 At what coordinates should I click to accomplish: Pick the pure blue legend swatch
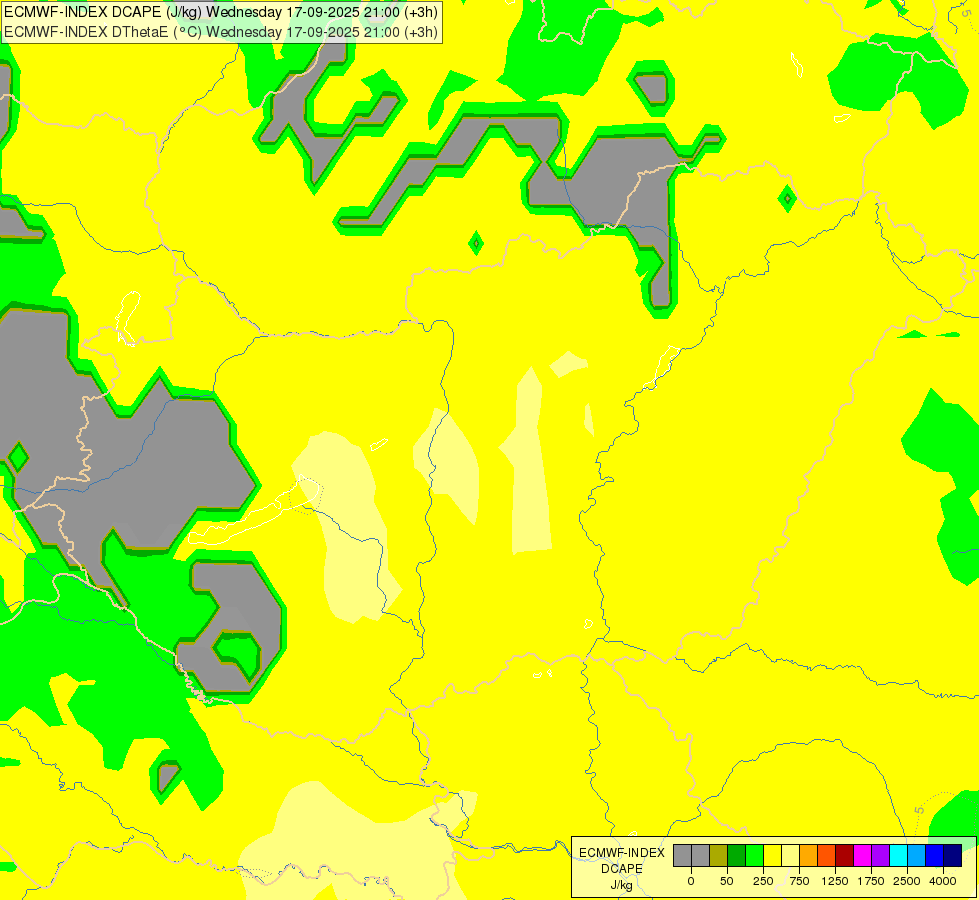[x=935, y=855]
